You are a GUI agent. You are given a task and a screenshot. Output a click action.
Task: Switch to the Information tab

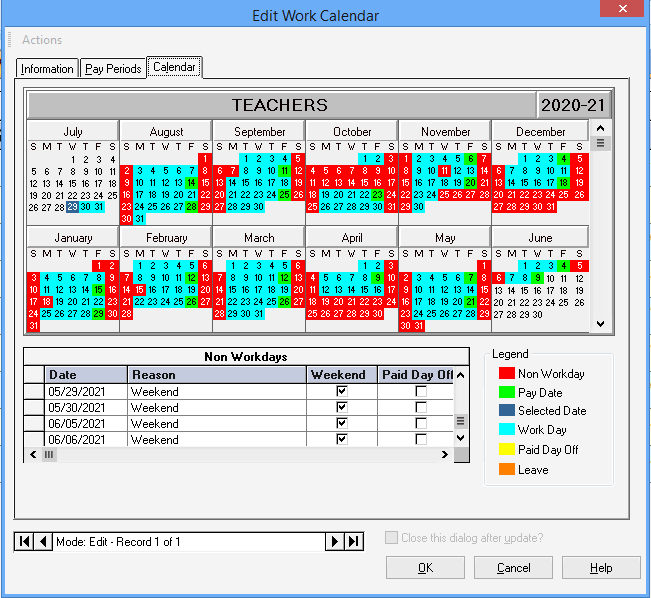[47, 69]
